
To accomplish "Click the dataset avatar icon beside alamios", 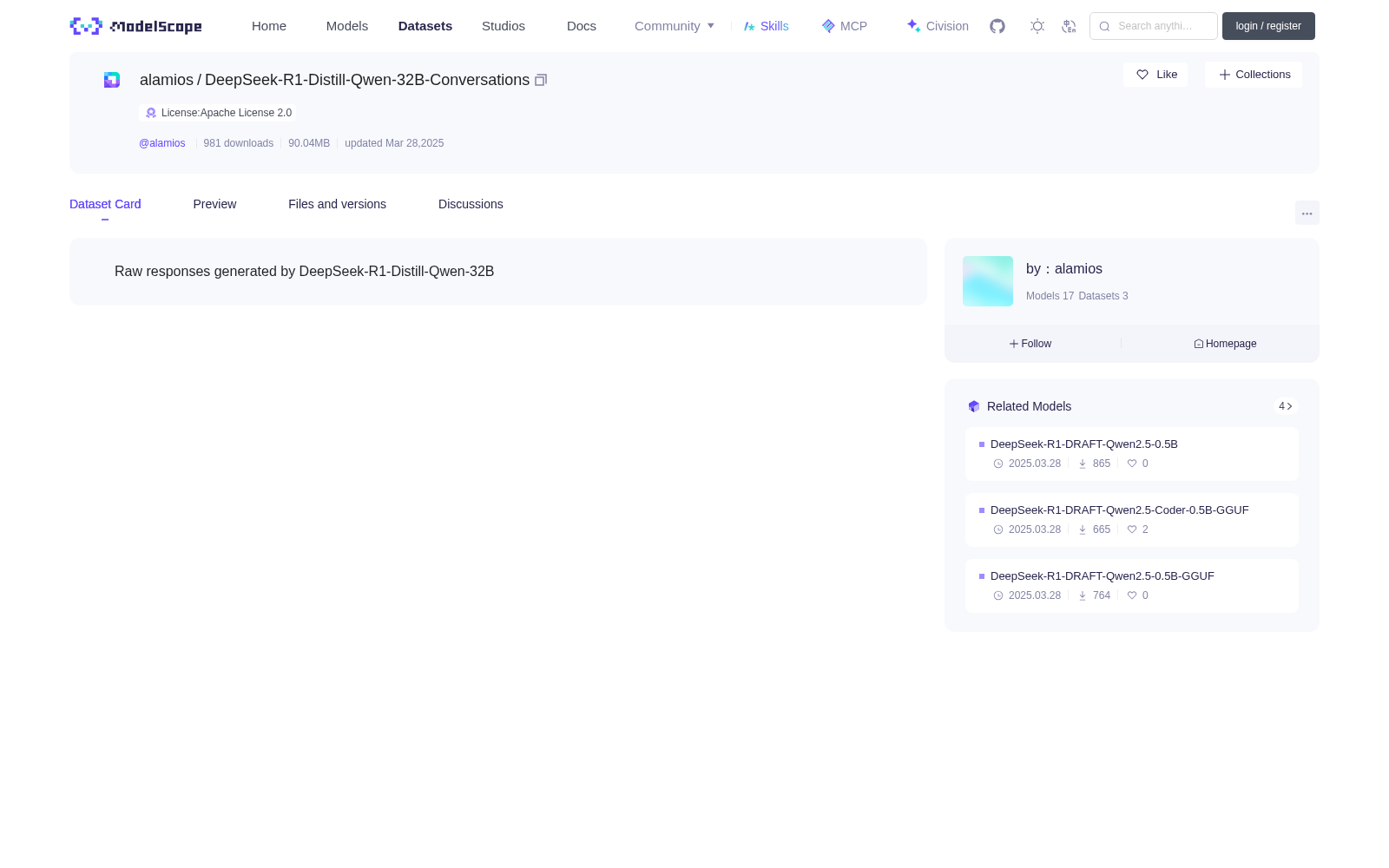I will pyautogui.click(x=112, y=80).
